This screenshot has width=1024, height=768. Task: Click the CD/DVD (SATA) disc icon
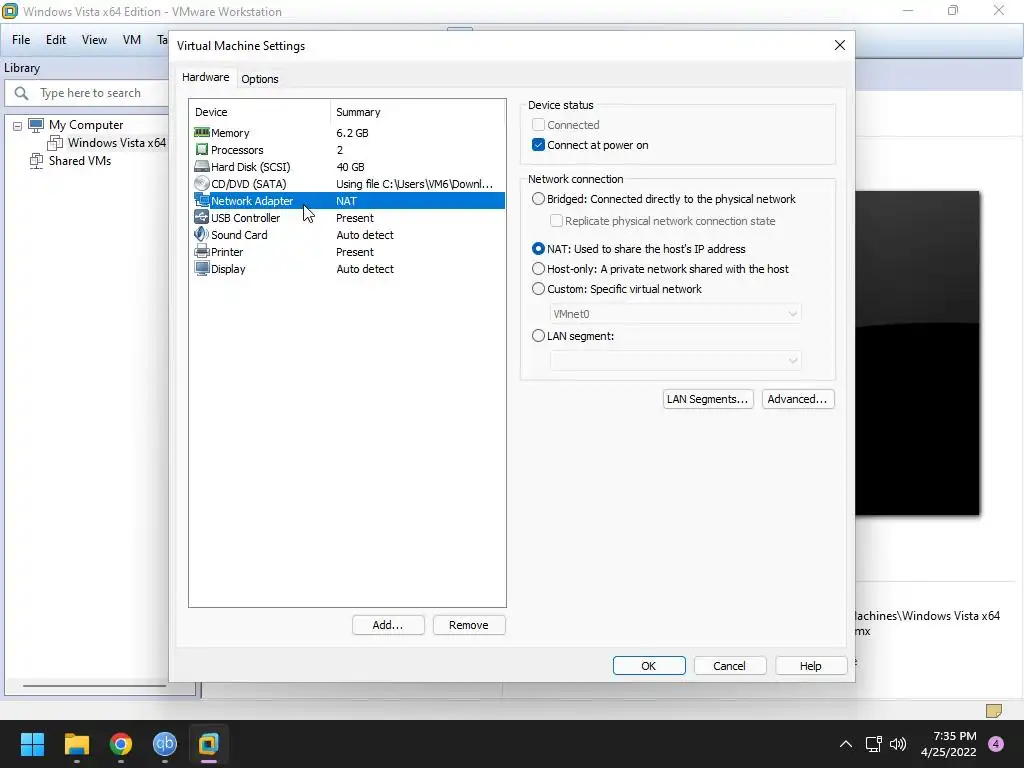click(202, 184)
